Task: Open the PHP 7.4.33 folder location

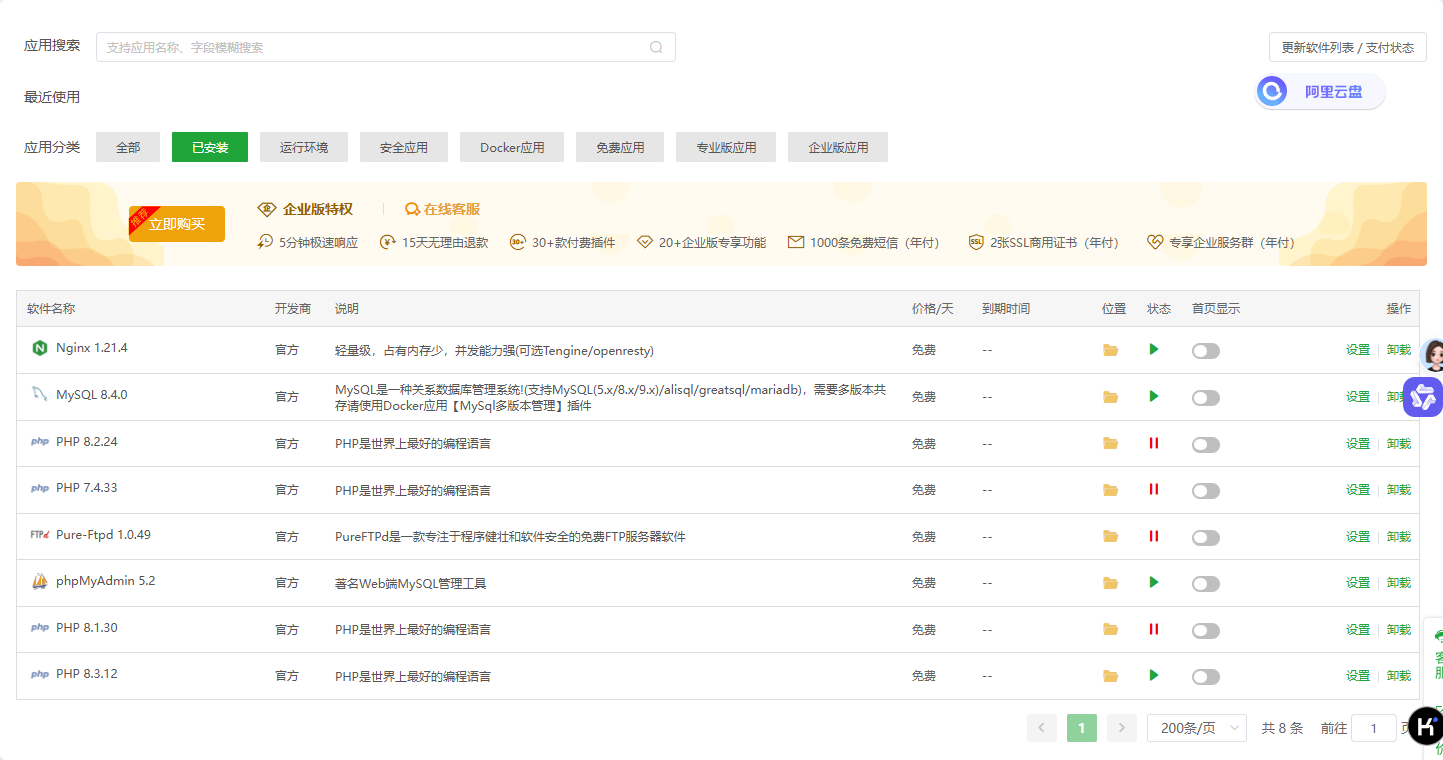Action: [x=1110, y=490]
